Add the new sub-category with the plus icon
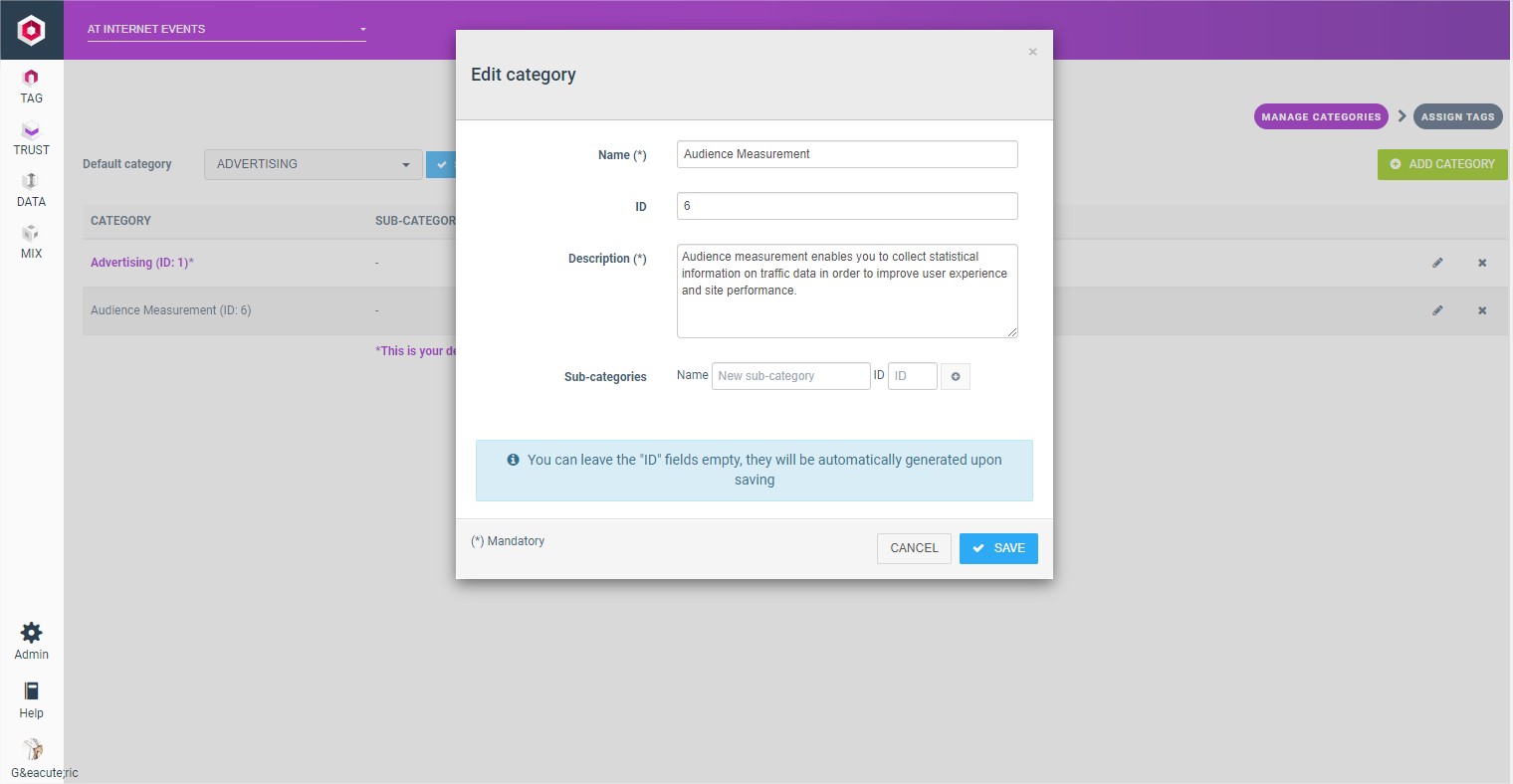Screen dimensions: 1513x784 tap(955, 376)
